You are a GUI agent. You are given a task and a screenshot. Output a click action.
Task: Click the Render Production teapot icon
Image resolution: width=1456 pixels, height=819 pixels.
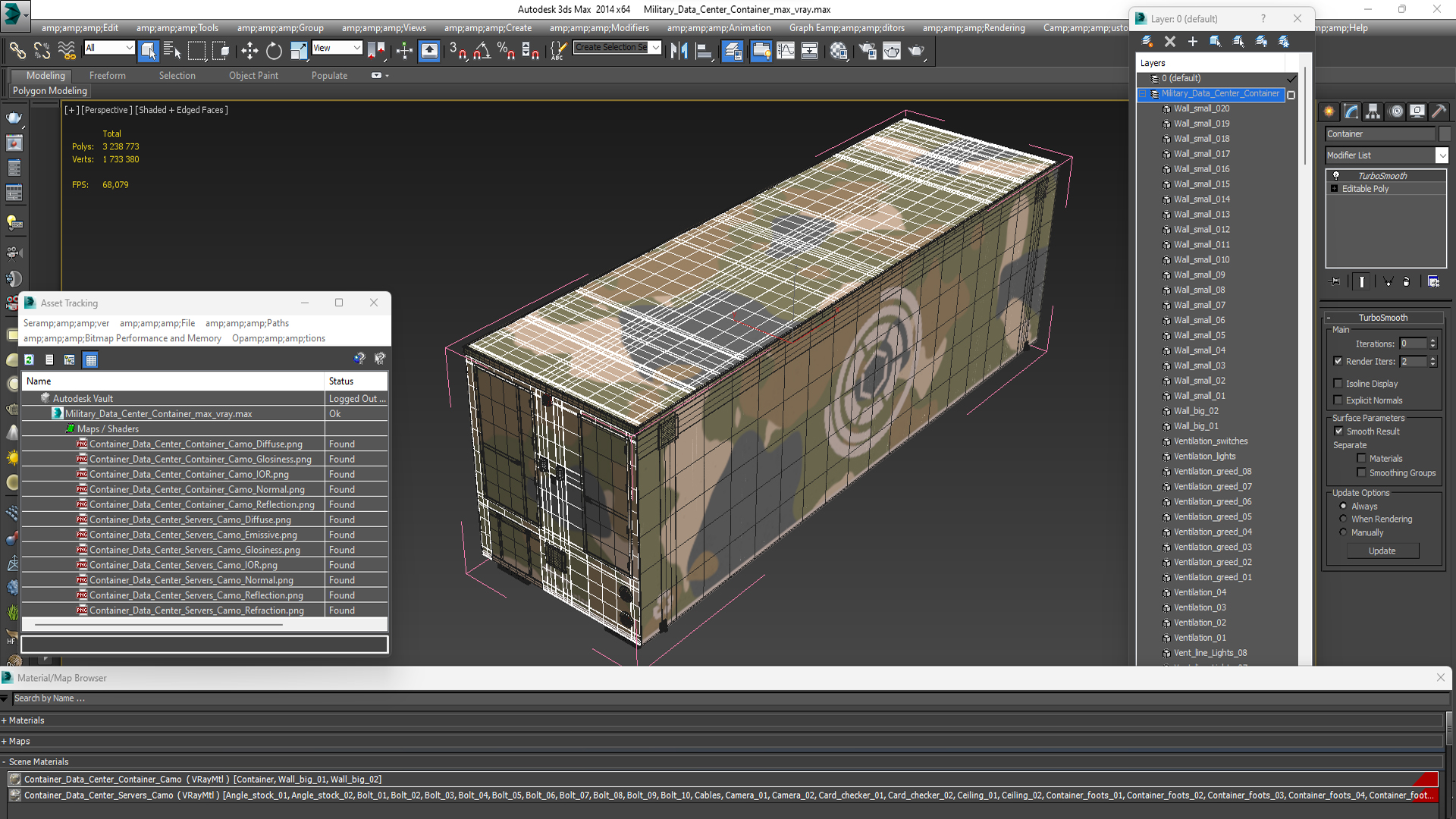[916, 51]
